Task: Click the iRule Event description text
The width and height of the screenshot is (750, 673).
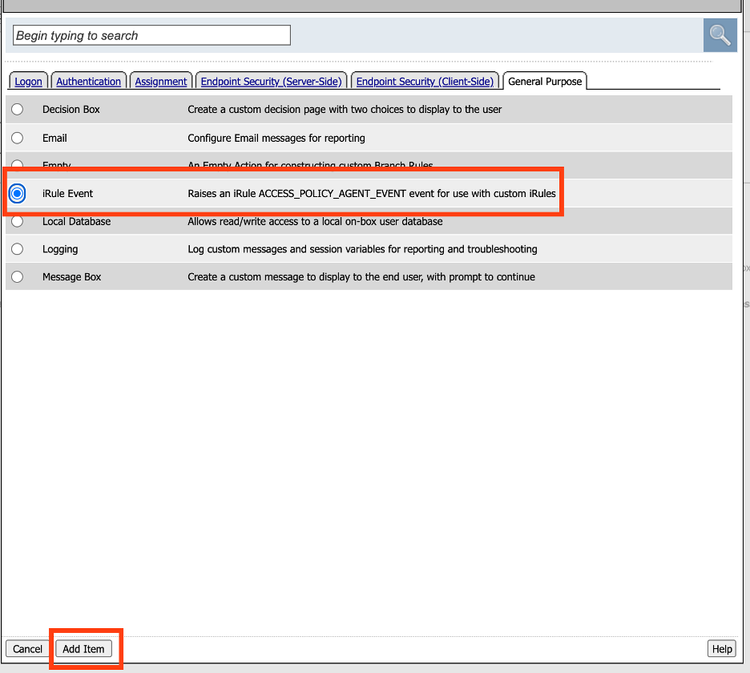Action: pos(371,193)
